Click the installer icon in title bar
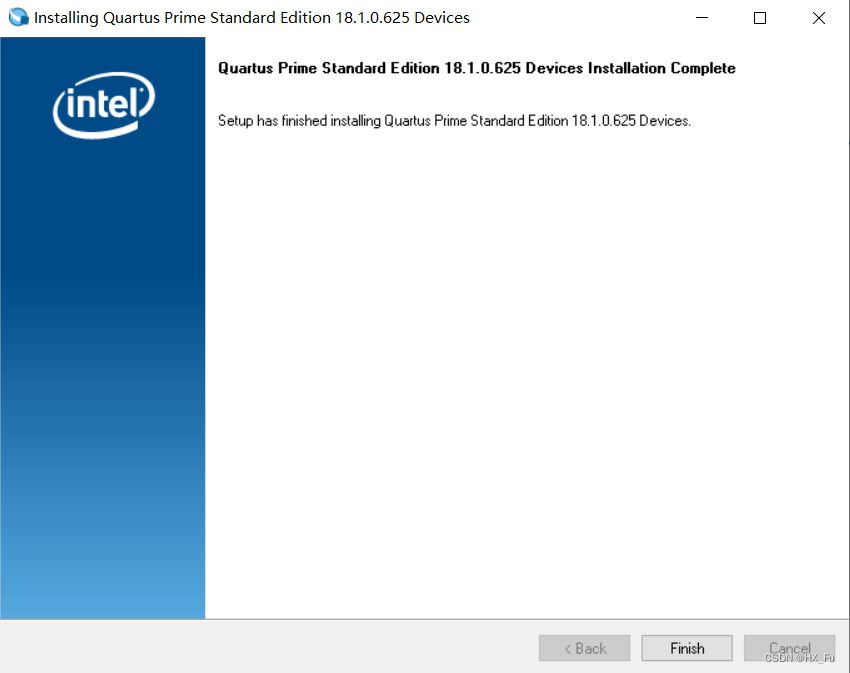Screen dimensions: 850x673 pos(18,17)
